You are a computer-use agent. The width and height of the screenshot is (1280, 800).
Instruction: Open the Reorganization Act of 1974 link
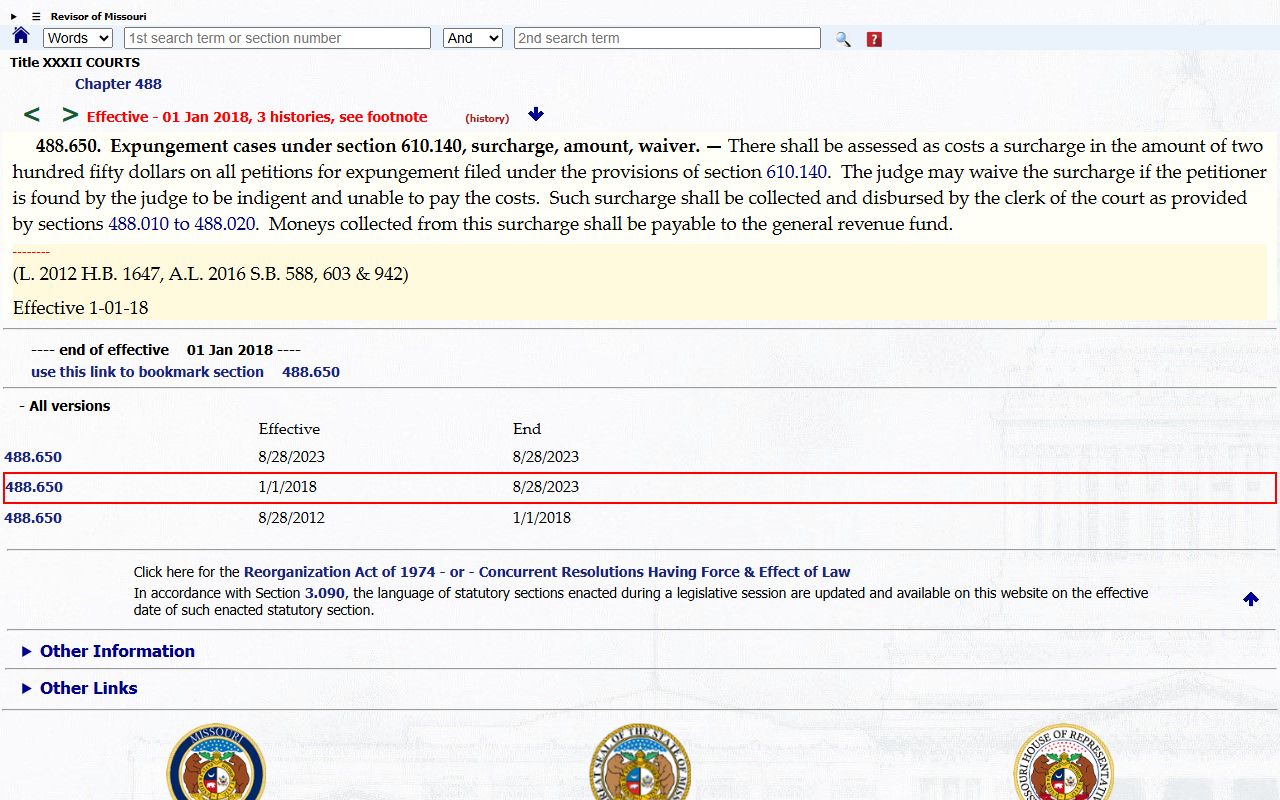click(340, 572)
